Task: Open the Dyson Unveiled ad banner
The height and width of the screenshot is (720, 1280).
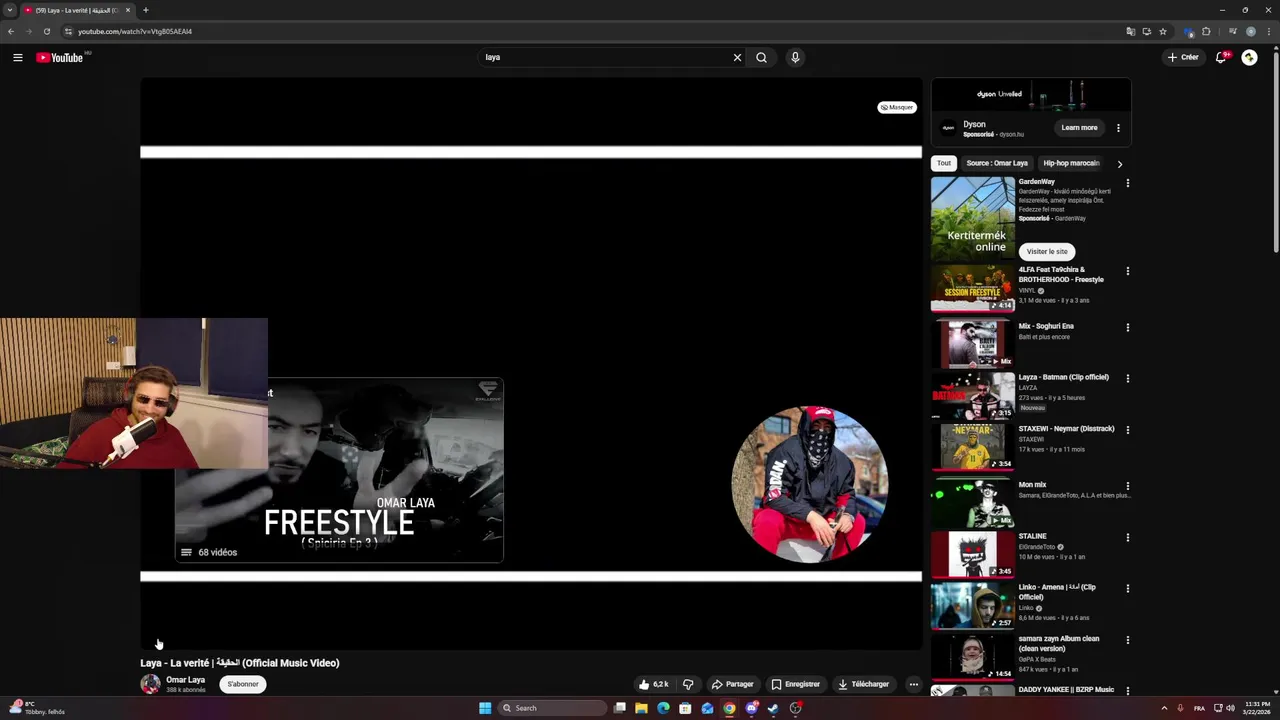Action: point(1031,95)
